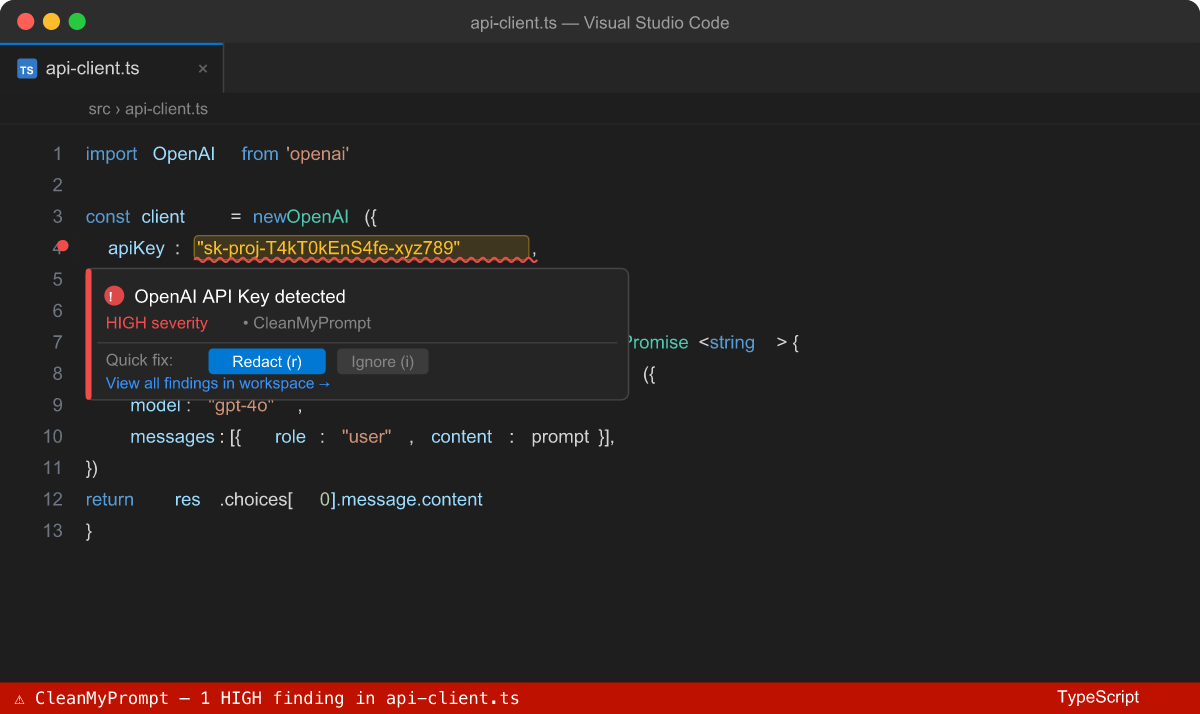The width and height of the screenshot is (1200, 714).
Task: Select the api-client.ts editor tab
Action: [112, 69]
